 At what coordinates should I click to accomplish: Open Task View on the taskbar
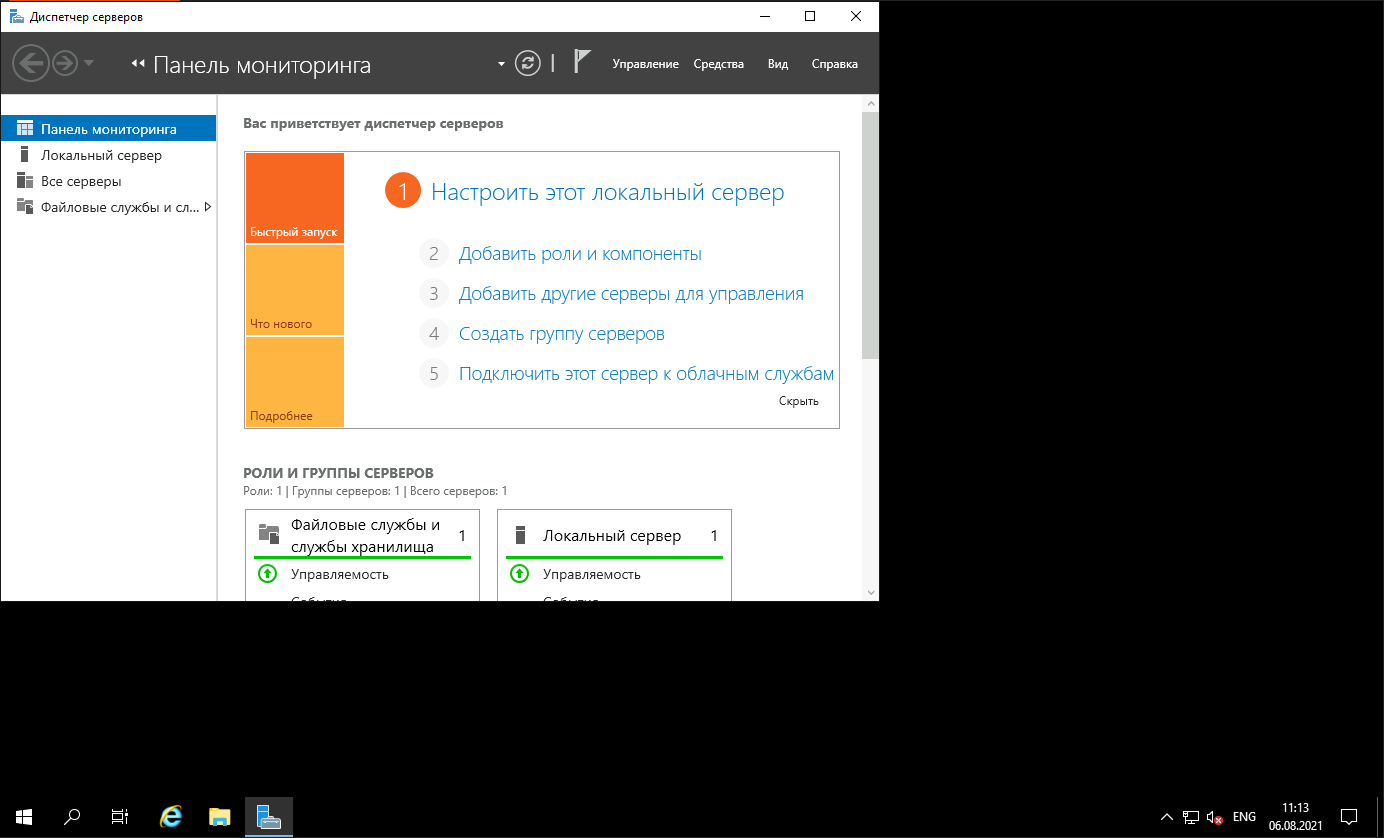pos(120,817)
